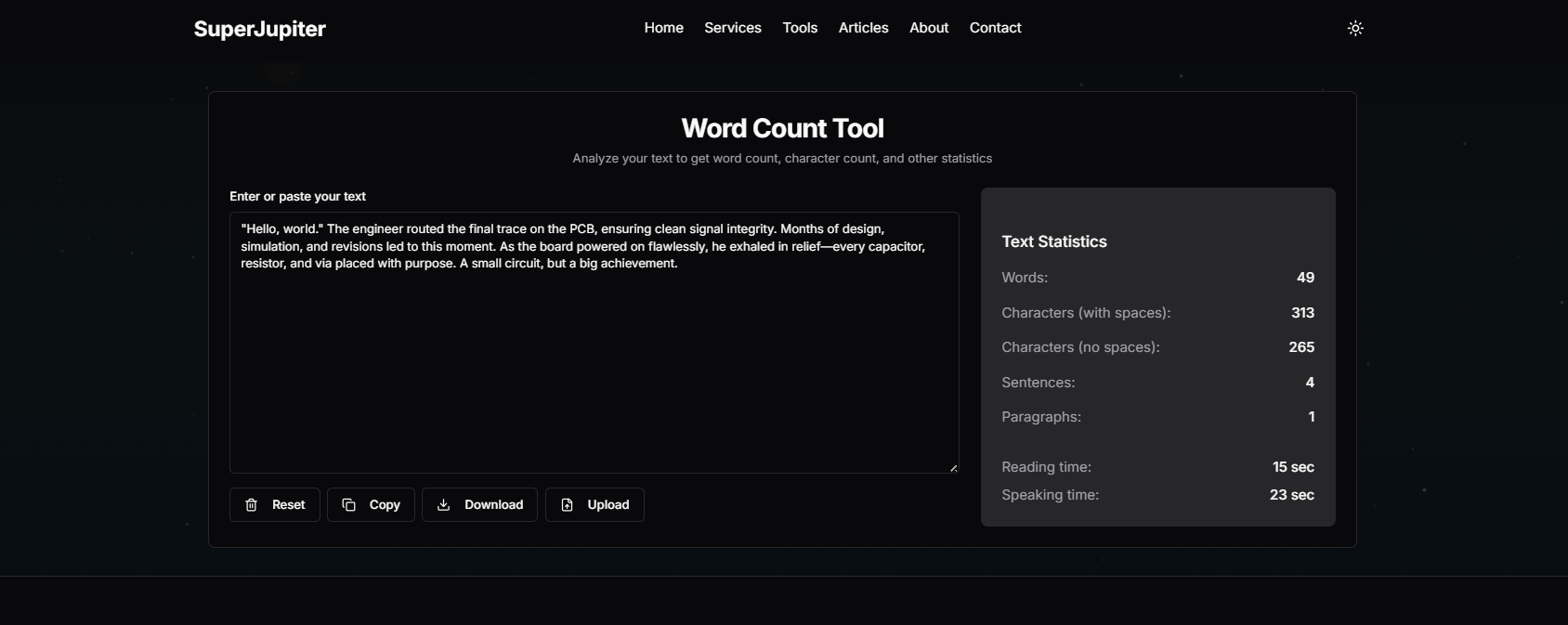
Task: Upload a file with Upload button
Action: click(x=595, y=505)
